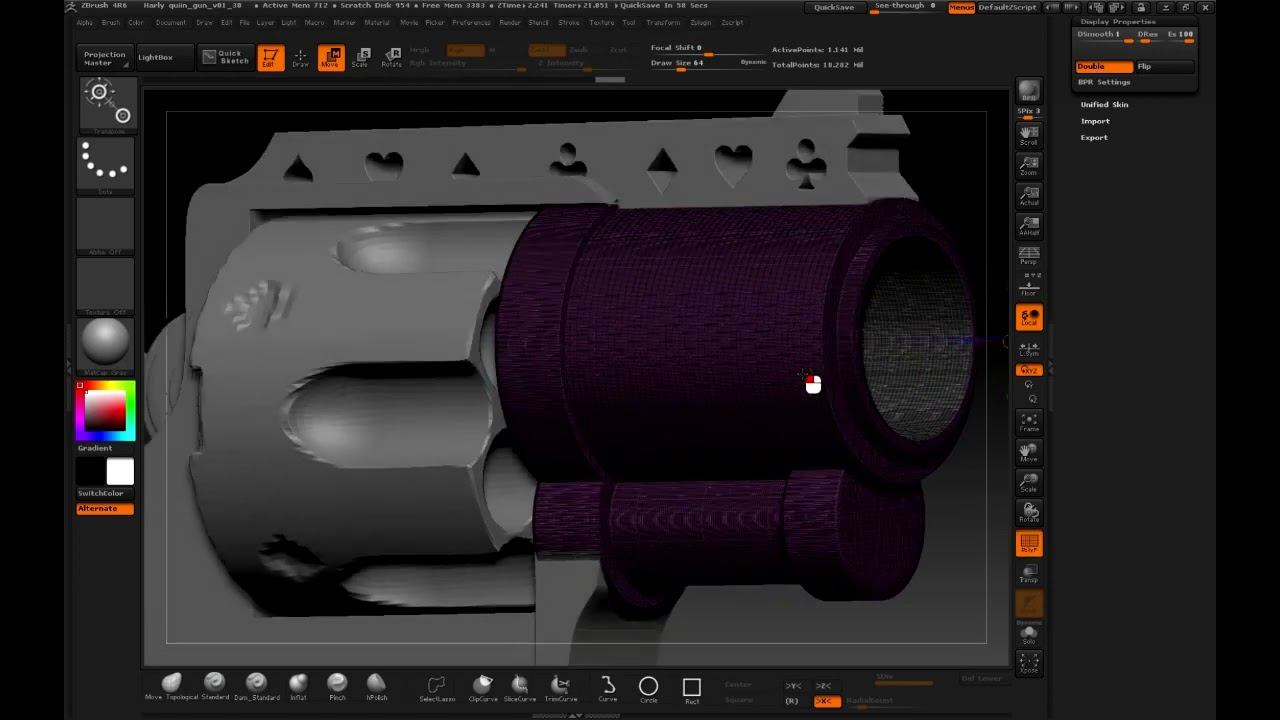This screenshot has width=1280, height=720.
Task: Select the Rect stroke type
Action: tap(692, 688)
